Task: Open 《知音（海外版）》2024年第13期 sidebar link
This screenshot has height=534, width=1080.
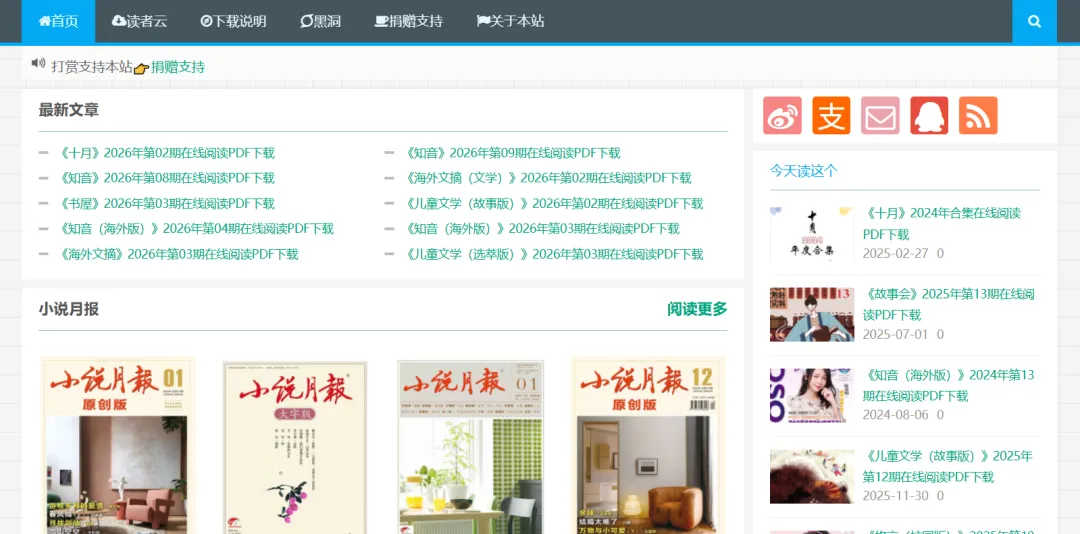Action: coord(948,385)
